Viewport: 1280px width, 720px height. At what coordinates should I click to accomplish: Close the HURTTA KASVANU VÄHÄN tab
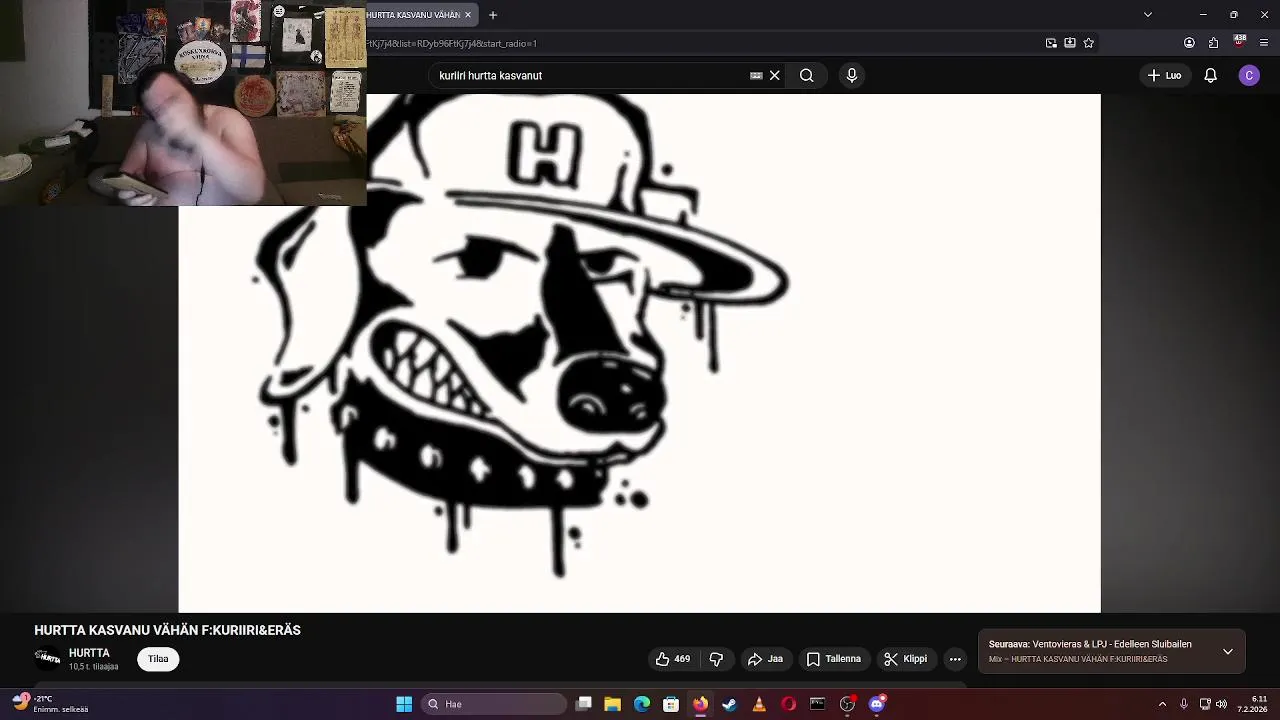tap(467, 15)
